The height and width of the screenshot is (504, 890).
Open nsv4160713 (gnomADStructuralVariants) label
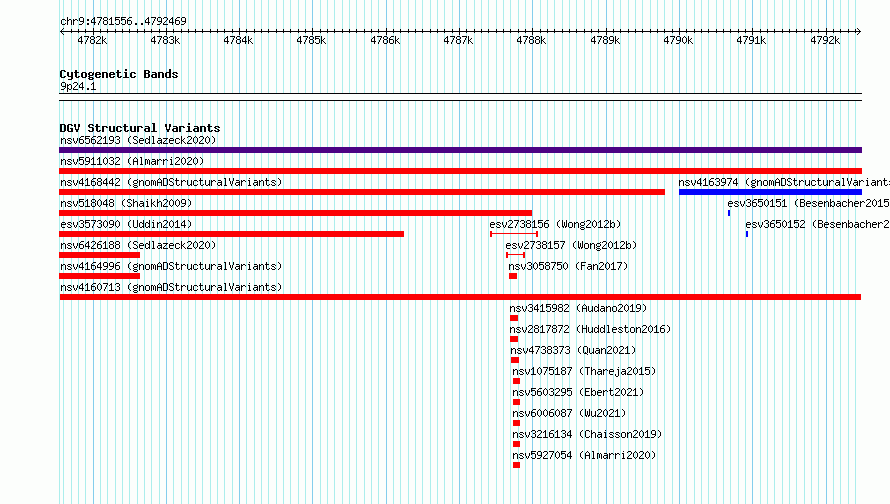[x=171, y=287]
